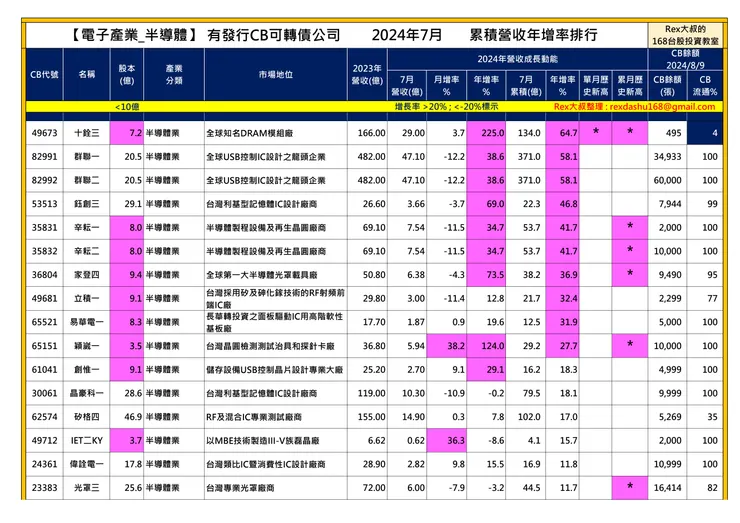The width and height of the screenshot is (740, 523).
Task: Click the rexdashu168@gmail.com email text
Action: tap(662, 107)
